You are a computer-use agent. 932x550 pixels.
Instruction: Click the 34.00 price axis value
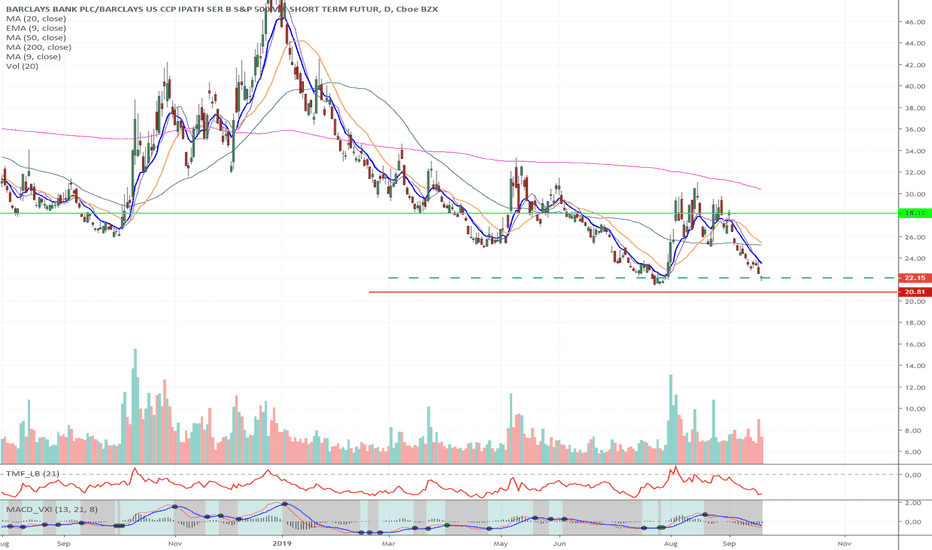pos(915,151)
